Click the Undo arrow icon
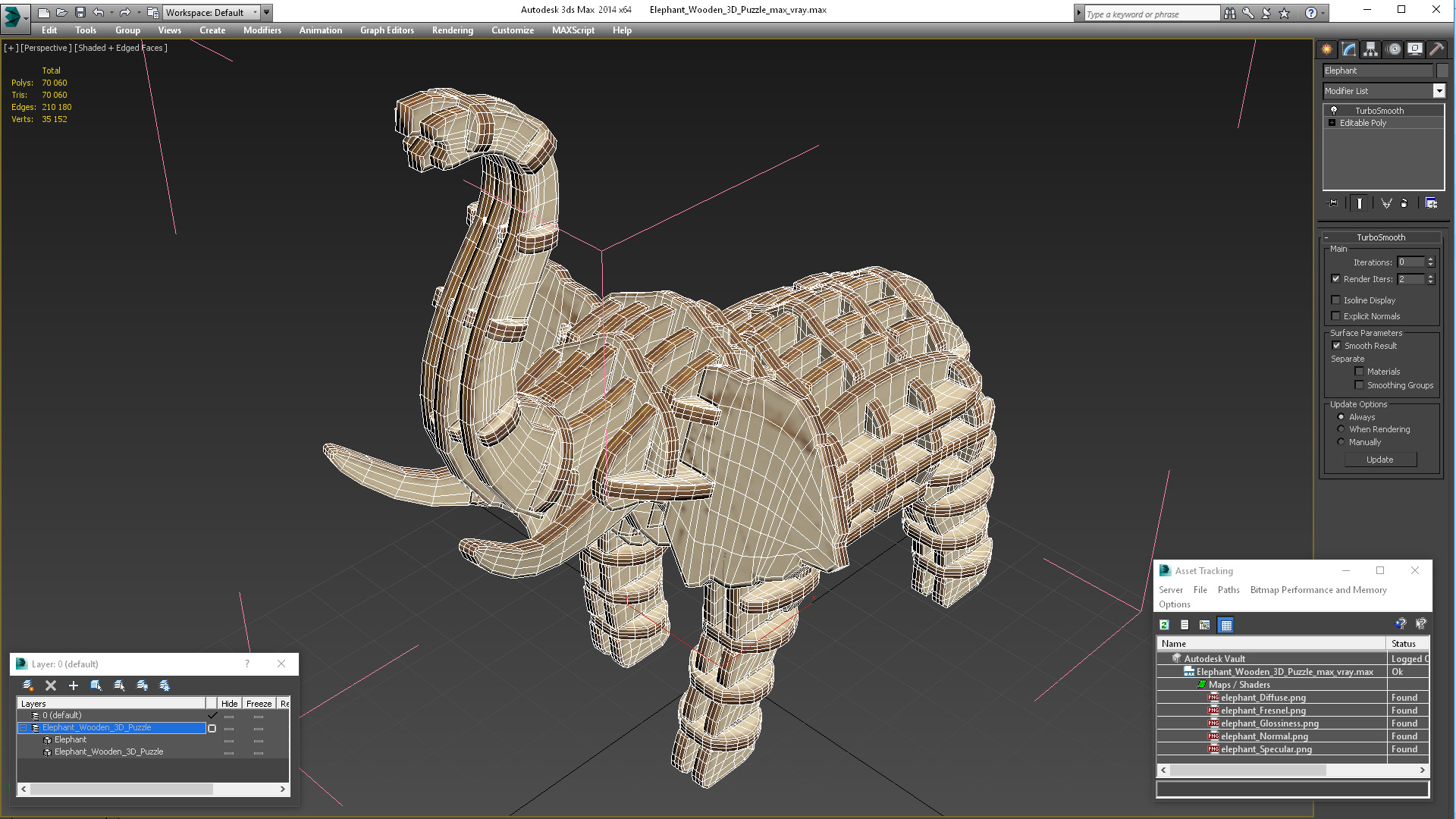Viewport: 1456px width, 819px height. click(98, 12)
